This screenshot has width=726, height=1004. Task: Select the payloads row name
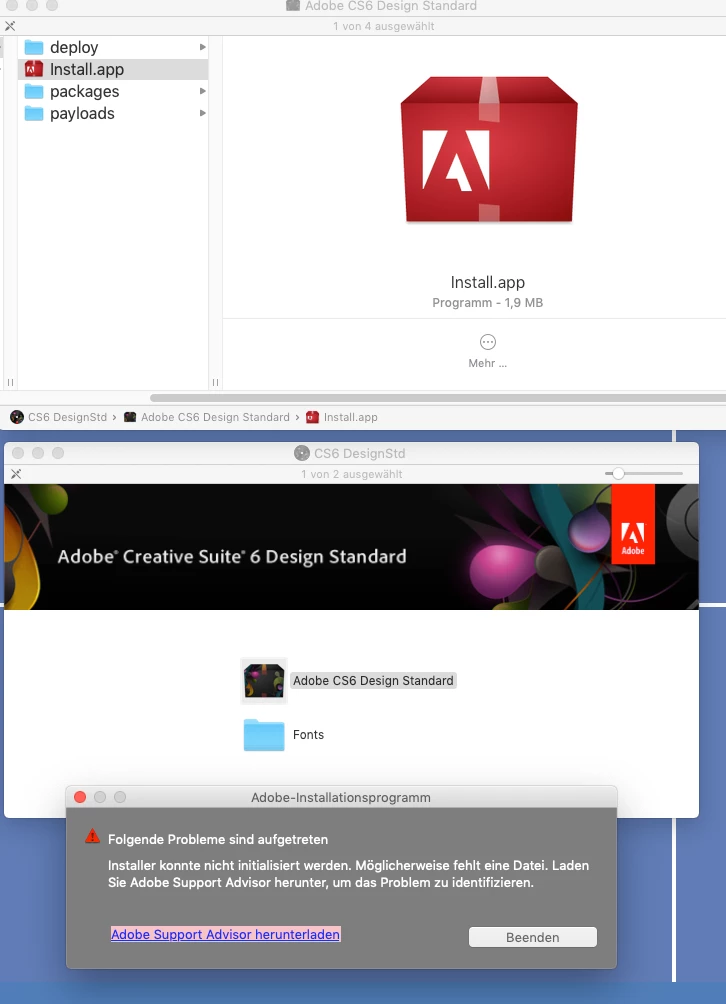pos(83,113)
